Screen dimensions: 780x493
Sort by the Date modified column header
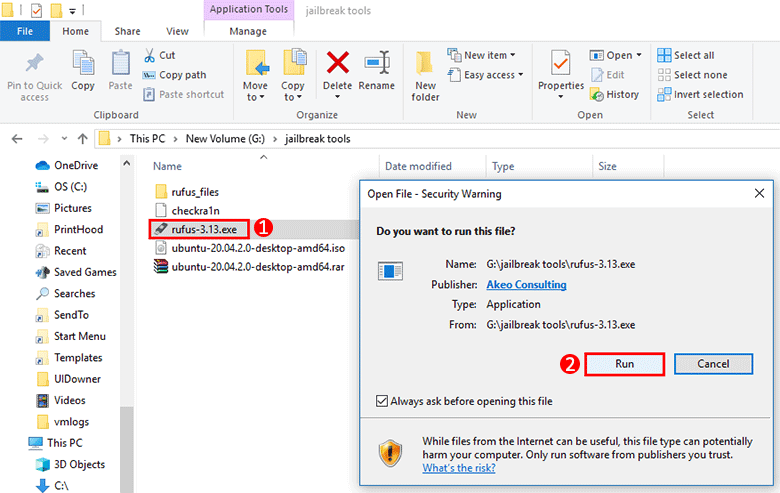[418, 166]
